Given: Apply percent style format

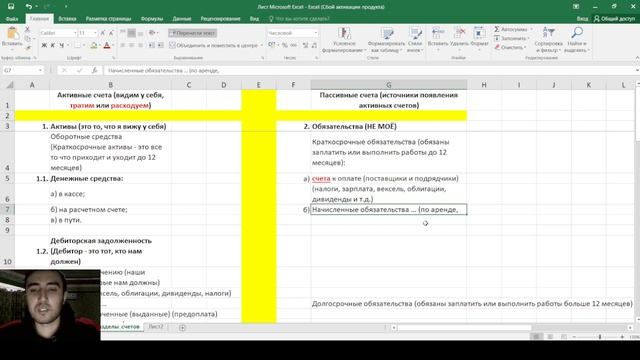Looking at the screenshot, I should pyautogui.click(x=284, y=45).
